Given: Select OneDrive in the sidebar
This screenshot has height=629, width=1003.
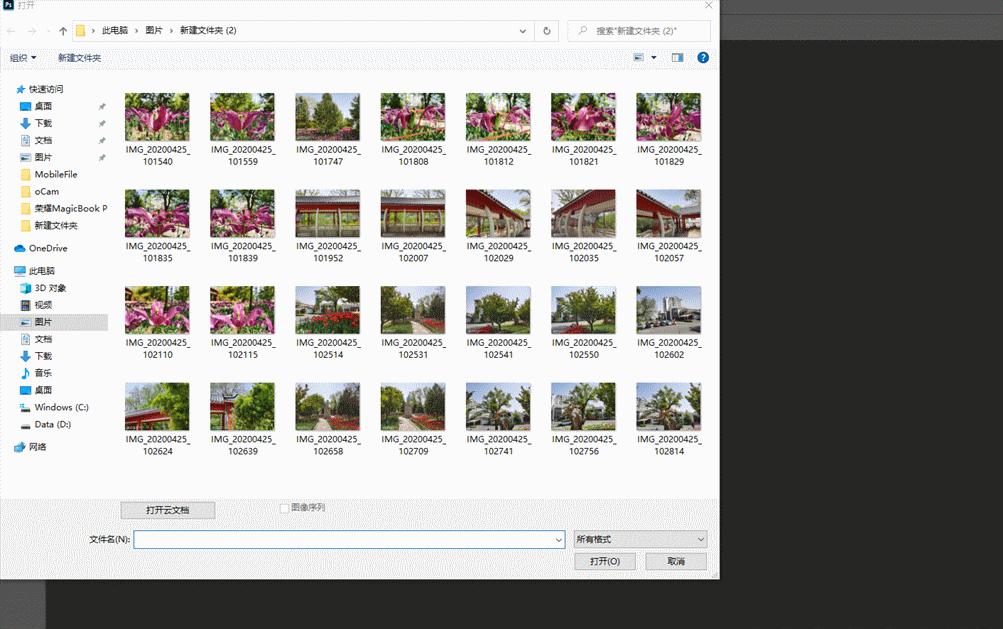Looking at the screenshot, I should point(45,248).
